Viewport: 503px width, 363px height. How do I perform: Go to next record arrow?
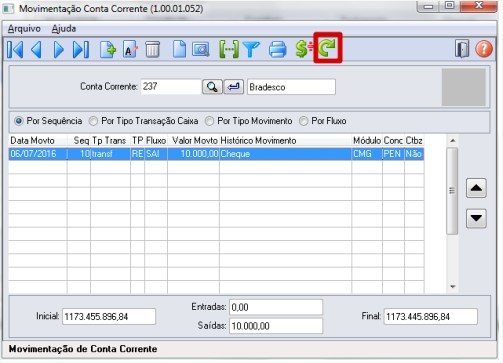59,50
